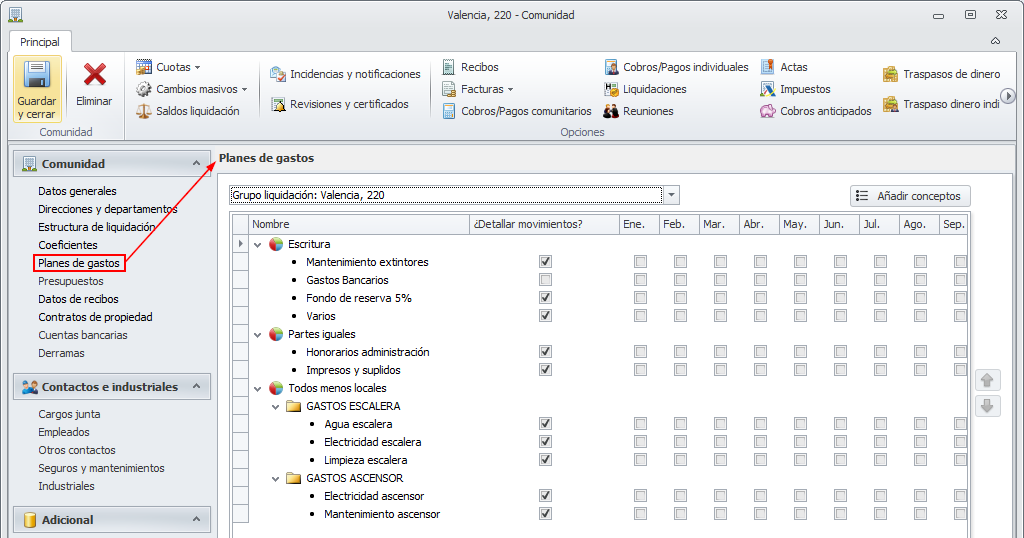Collapse the Comunidad sidebar section
Screen dimensions: 1024x538
[x=196, y=163]
